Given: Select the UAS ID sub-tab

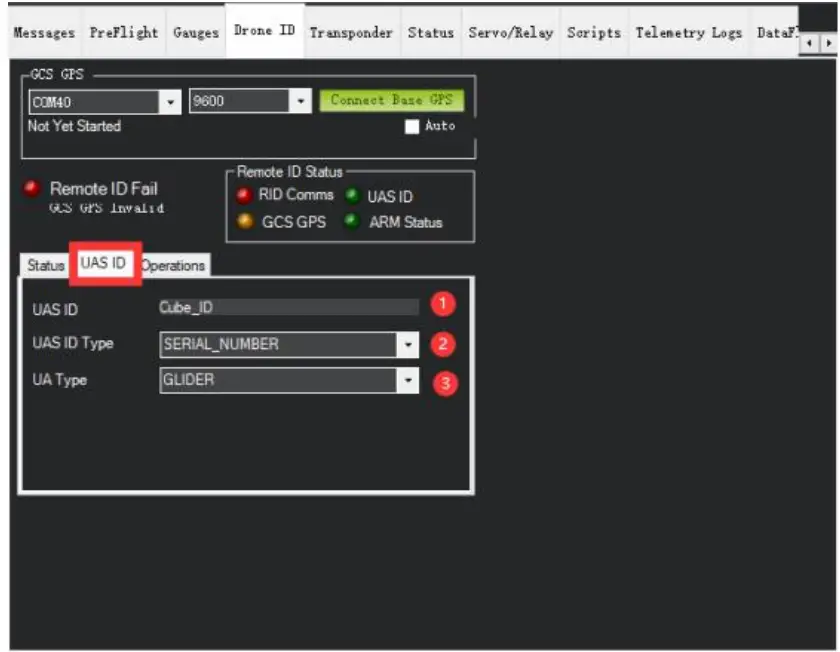Looking at the screenshot, I should (x=103, y=263).
